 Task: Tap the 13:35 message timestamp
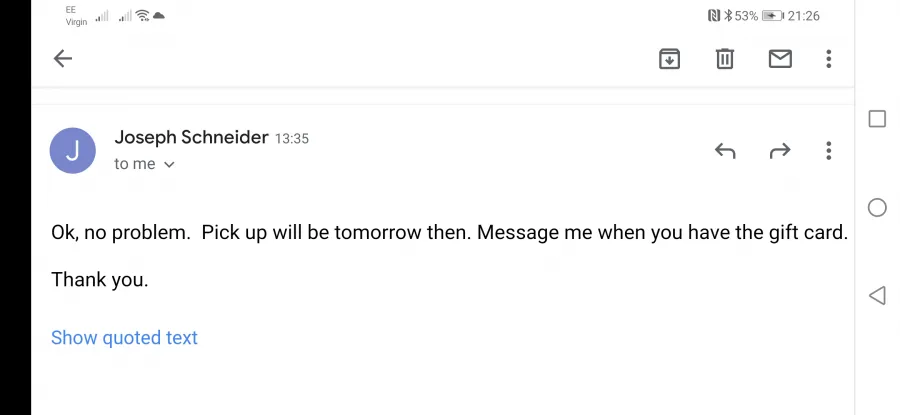pos(292,138)
